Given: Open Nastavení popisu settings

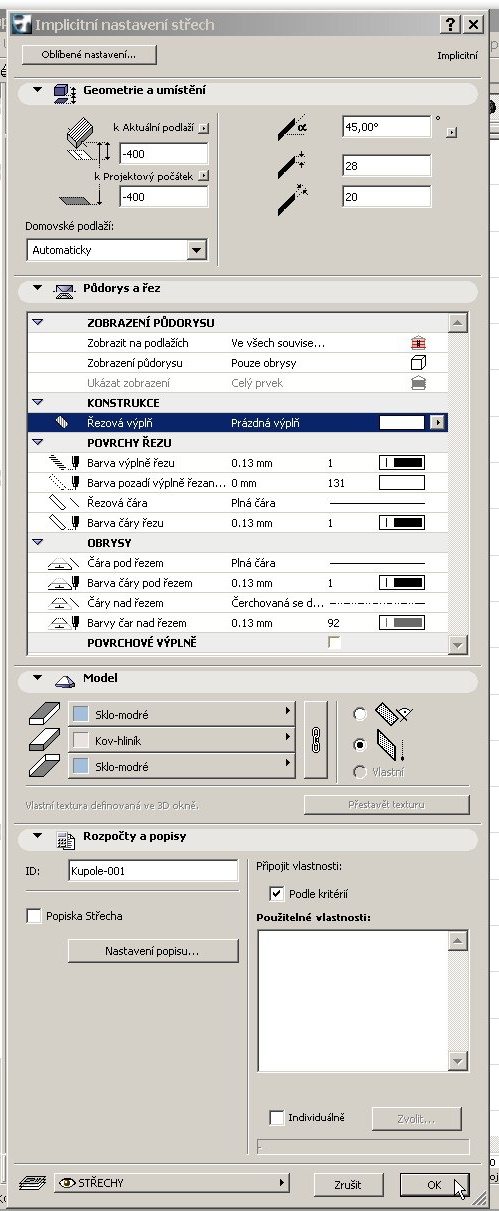Looking at the screenshot, I should point(153,951).
